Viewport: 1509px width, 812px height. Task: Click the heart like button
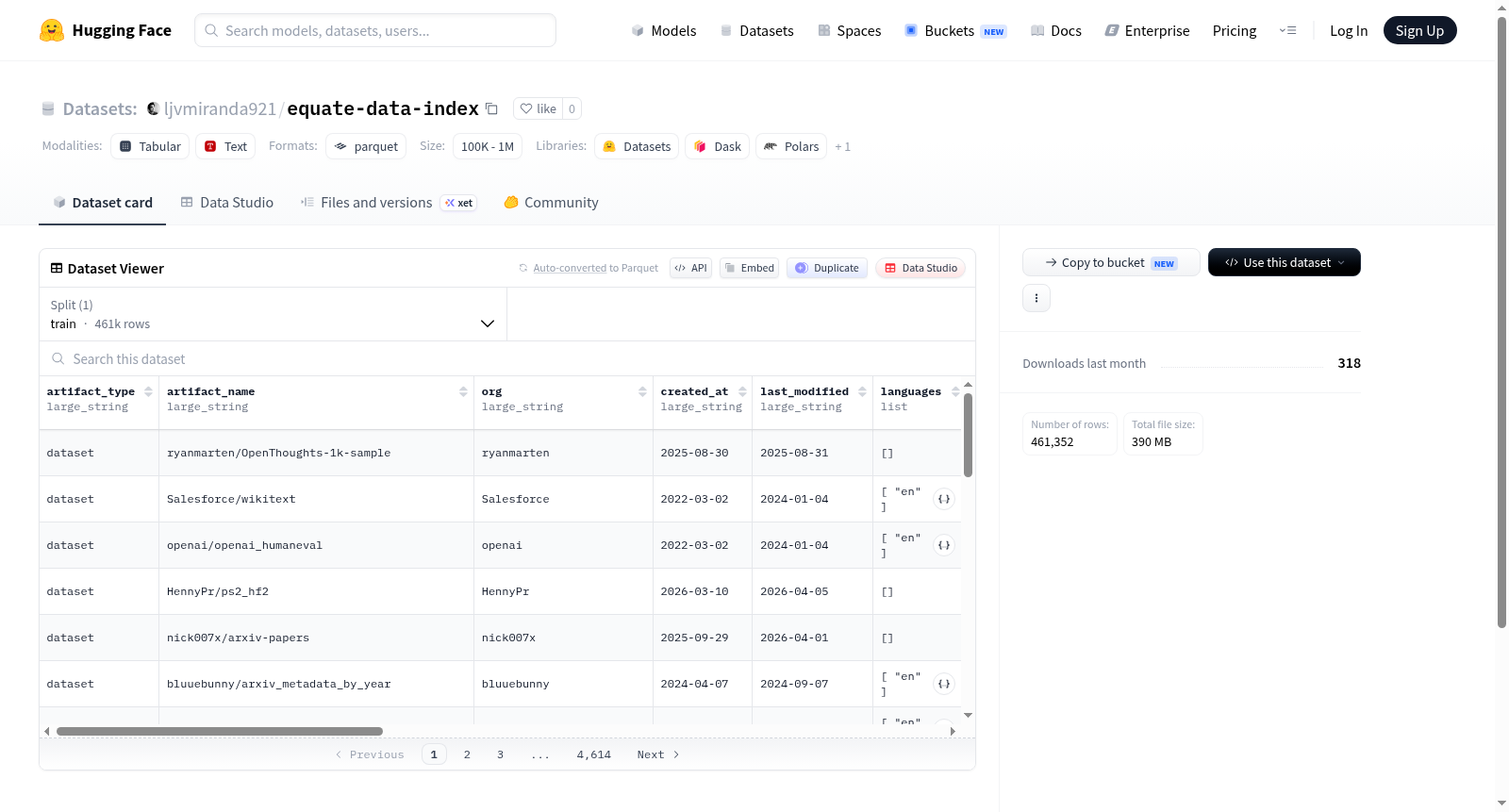coord(539,108)
